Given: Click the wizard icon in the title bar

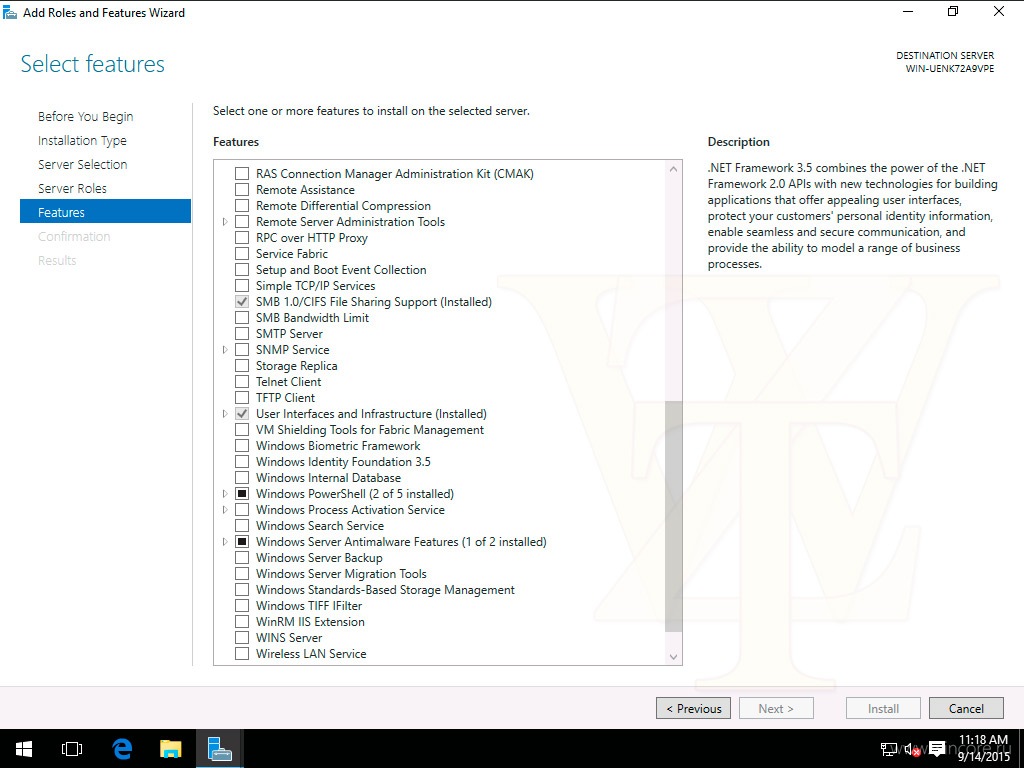Looking at the screenshot, I should click(10, 12).
